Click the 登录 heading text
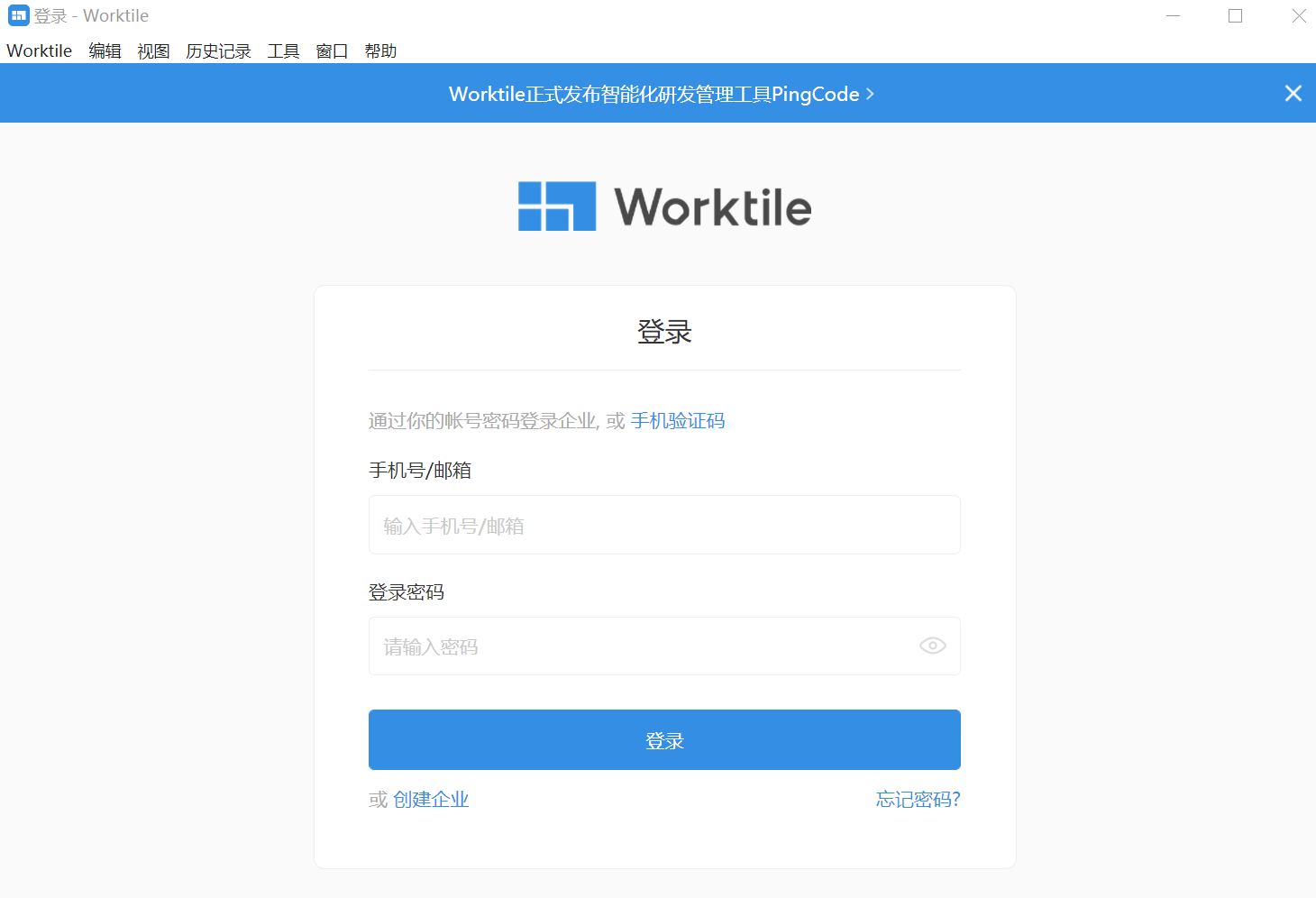Viewport: 1316px width, 898px height. (x=664, y=332)
